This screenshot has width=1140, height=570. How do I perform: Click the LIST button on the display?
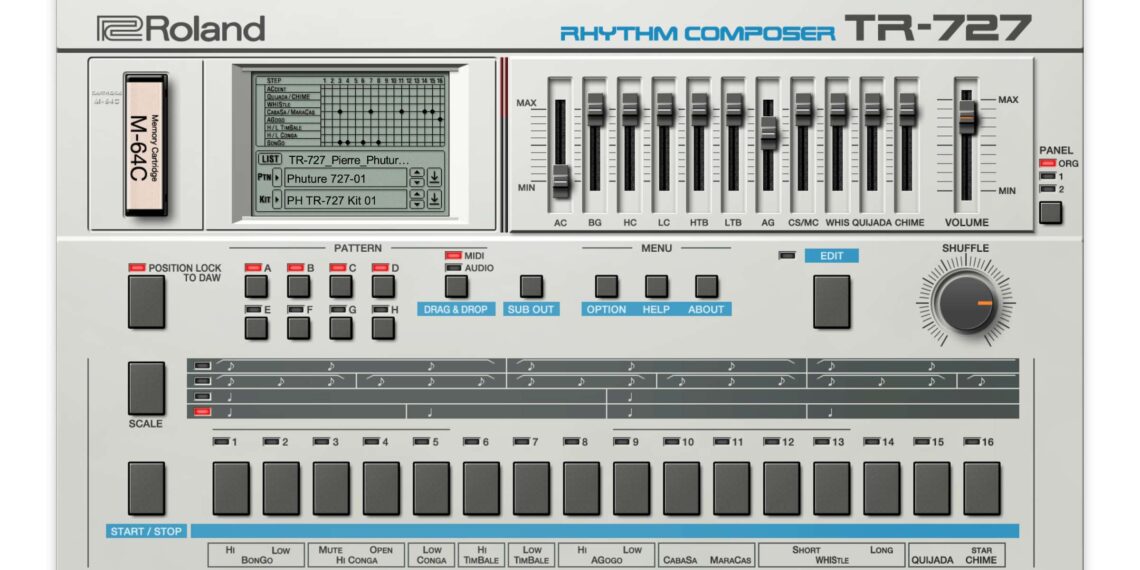(269, 159)
